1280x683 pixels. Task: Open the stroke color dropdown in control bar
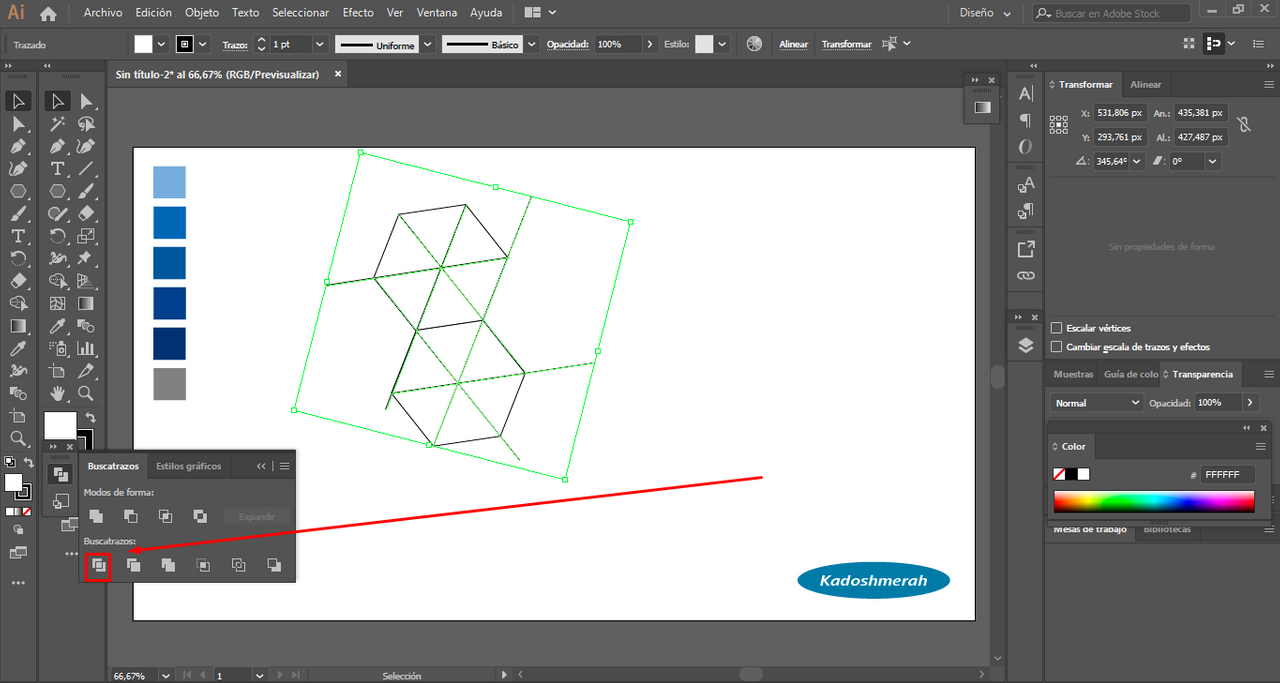[203, 44]
